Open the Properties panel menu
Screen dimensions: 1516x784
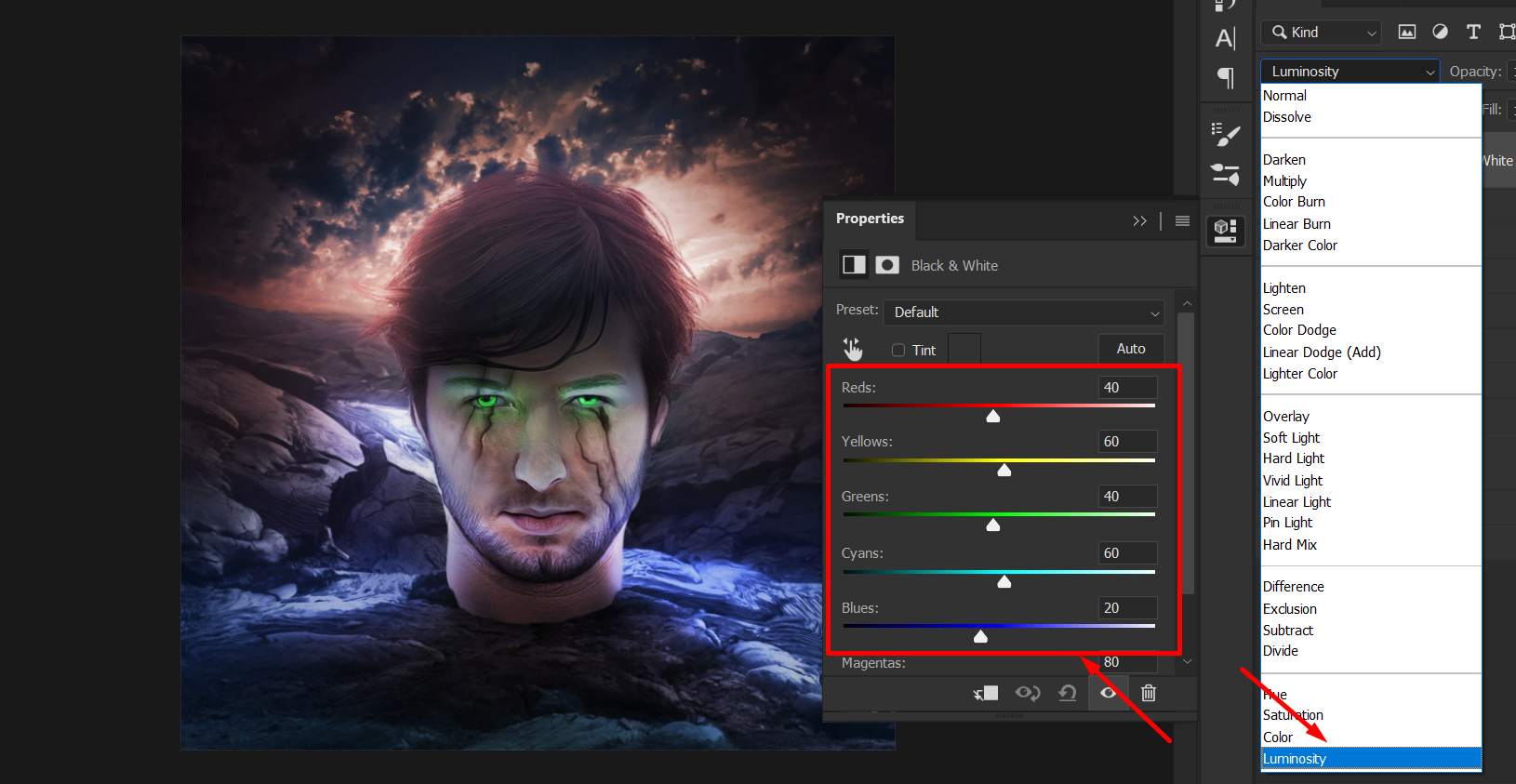[1182, 220]
